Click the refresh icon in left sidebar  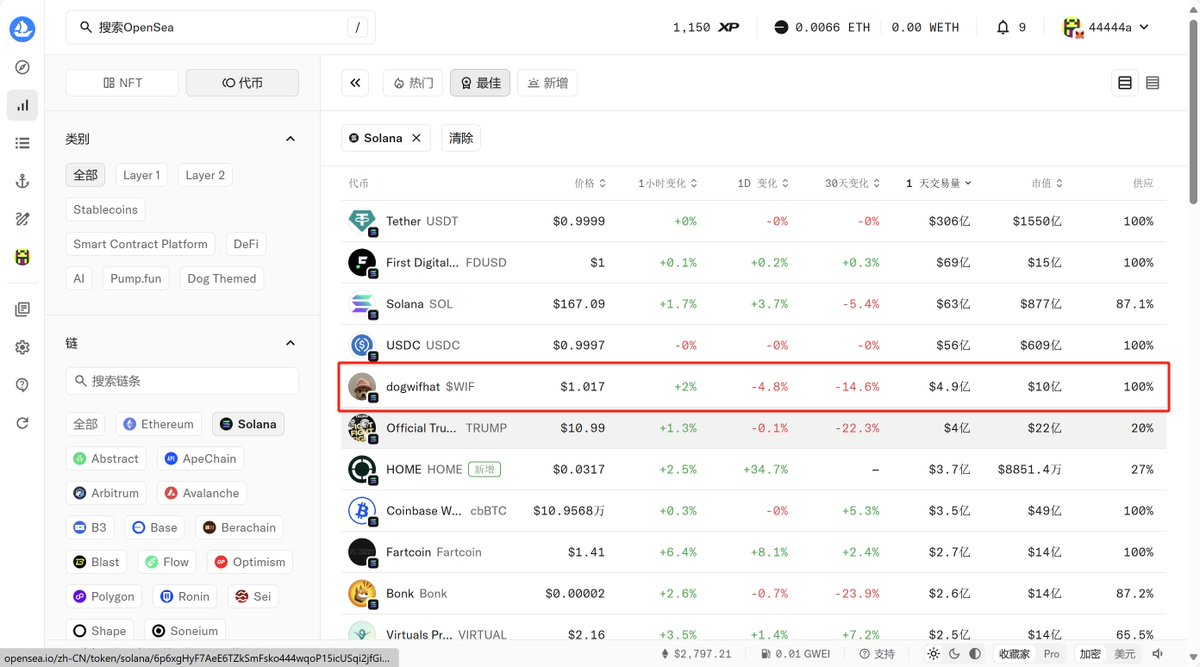coord(22,423)
